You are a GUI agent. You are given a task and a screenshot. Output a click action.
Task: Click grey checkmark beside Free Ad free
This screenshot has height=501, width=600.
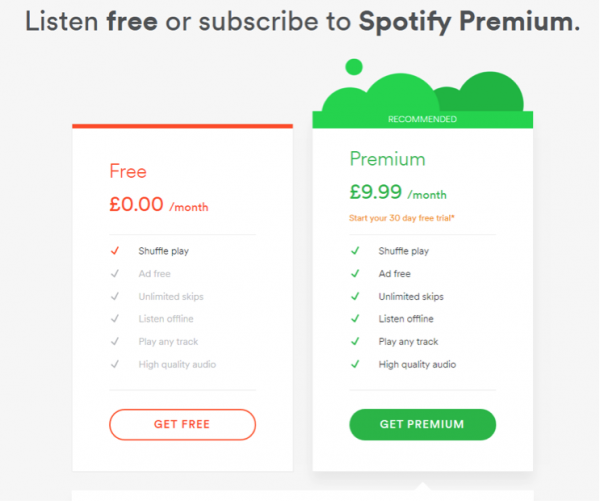tap(115, 274)
